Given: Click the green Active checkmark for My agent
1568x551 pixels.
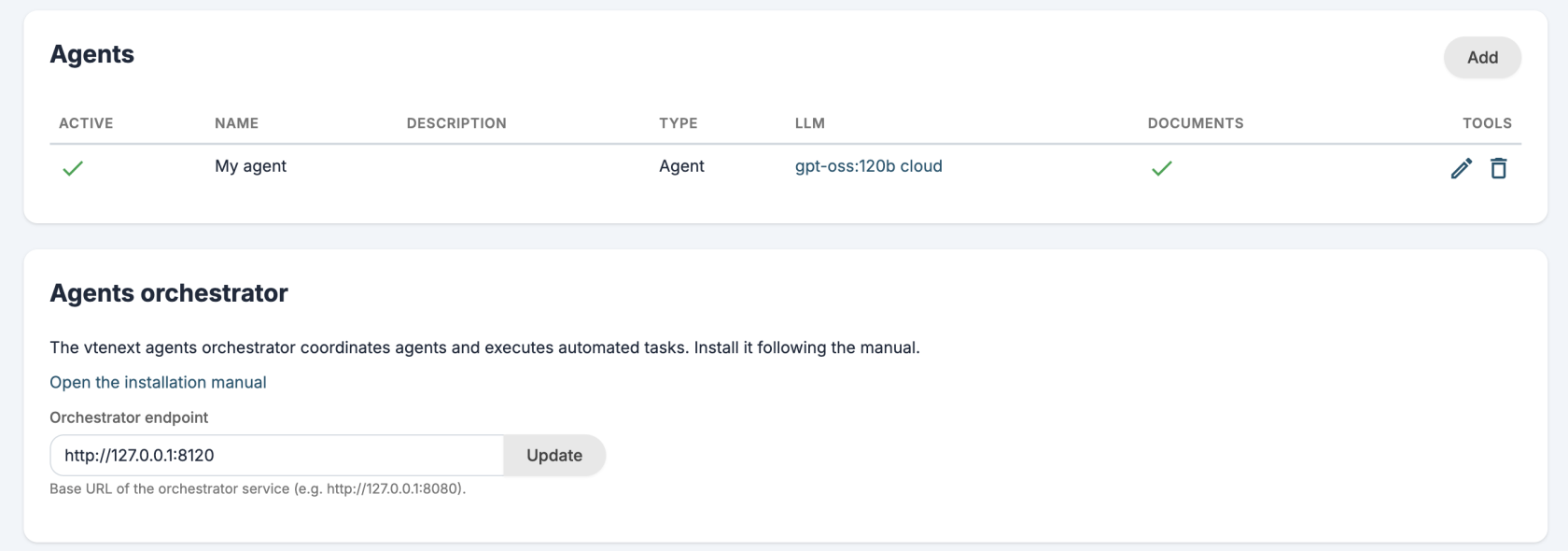Looking at the screenshot, I should [x=73, y=168].
